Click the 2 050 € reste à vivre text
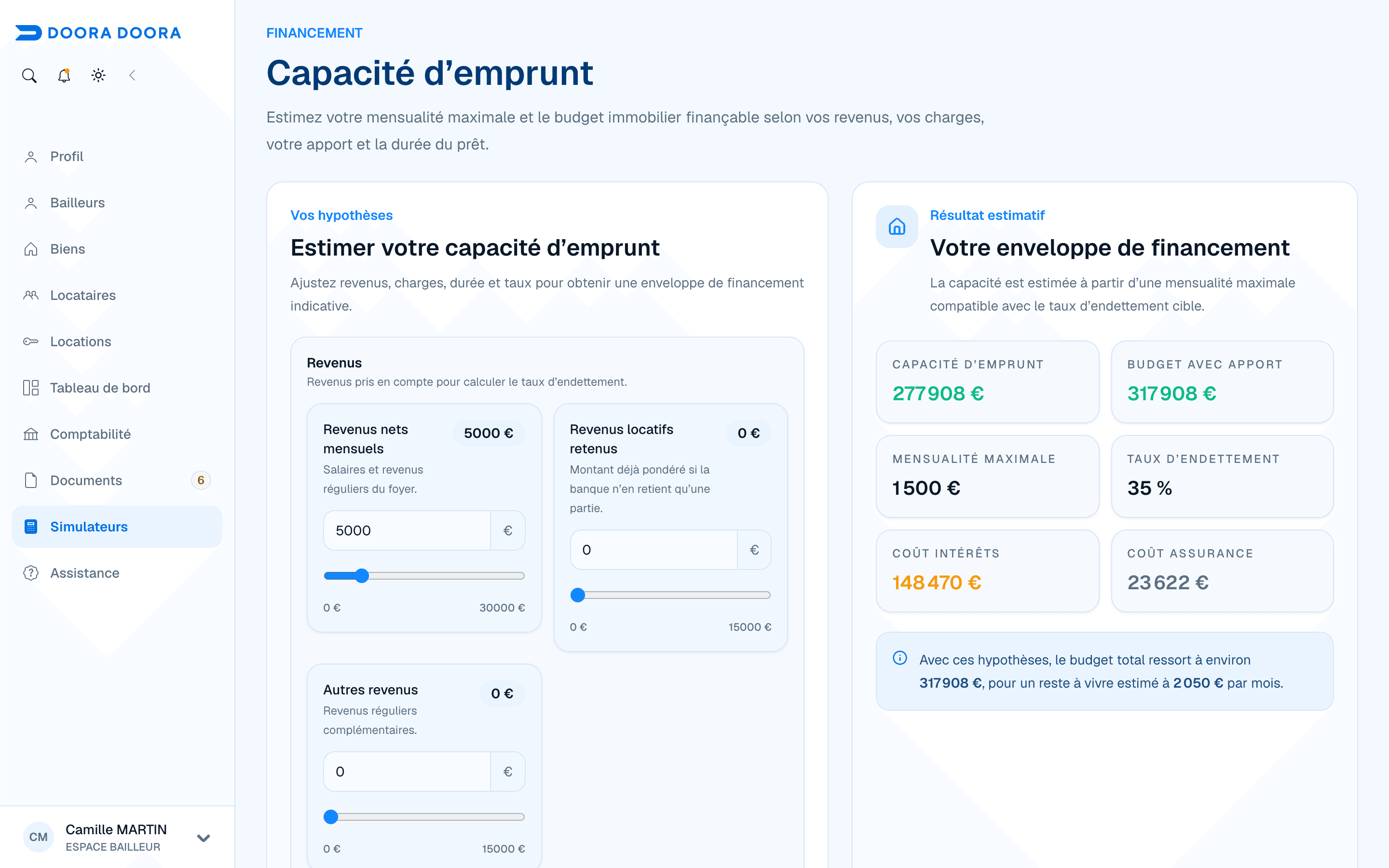This screenshot has height=868, width=1389. [x=1198, y=683]
